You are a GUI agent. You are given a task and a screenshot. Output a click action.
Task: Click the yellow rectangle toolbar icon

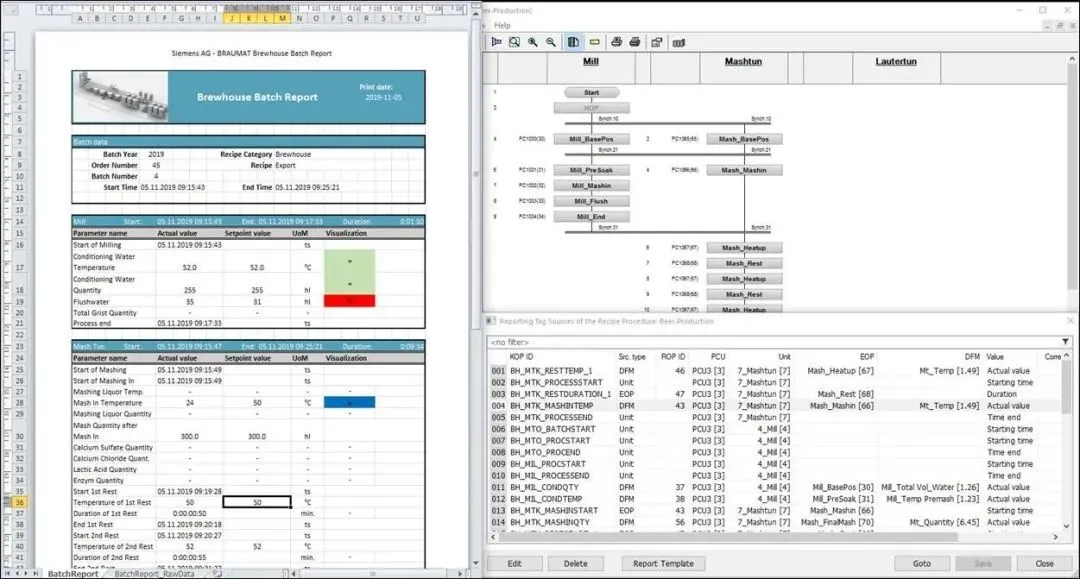click(x=594, y=42)
